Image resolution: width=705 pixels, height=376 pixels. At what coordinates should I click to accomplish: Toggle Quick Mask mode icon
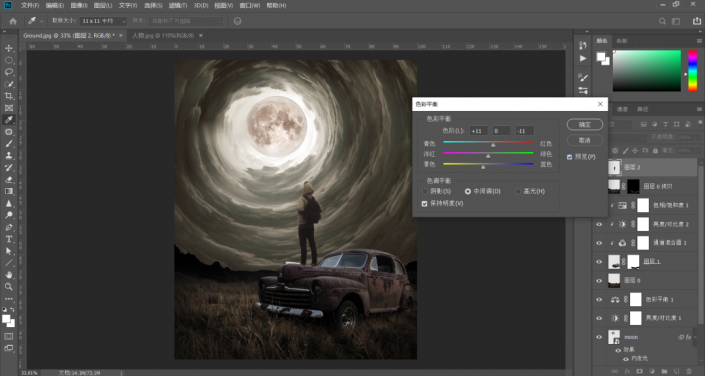click(9, 336)
